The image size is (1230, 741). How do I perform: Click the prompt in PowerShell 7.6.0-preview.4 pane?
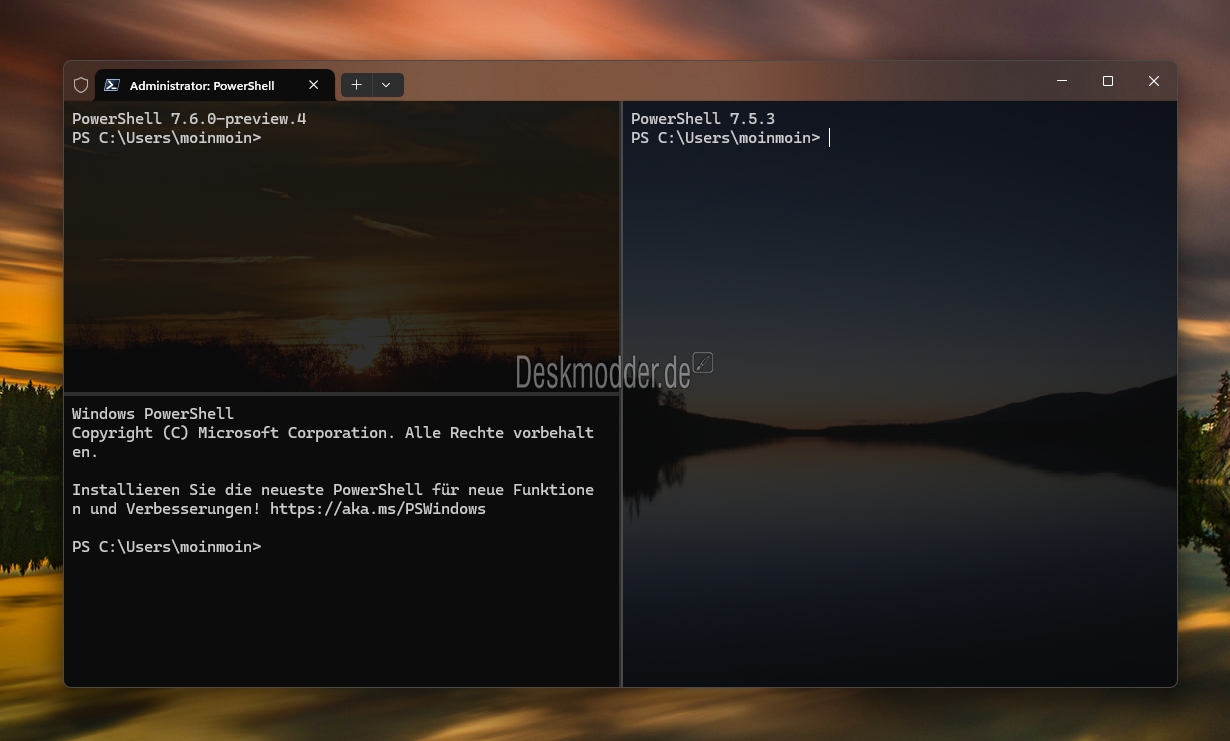click(167, 138)
